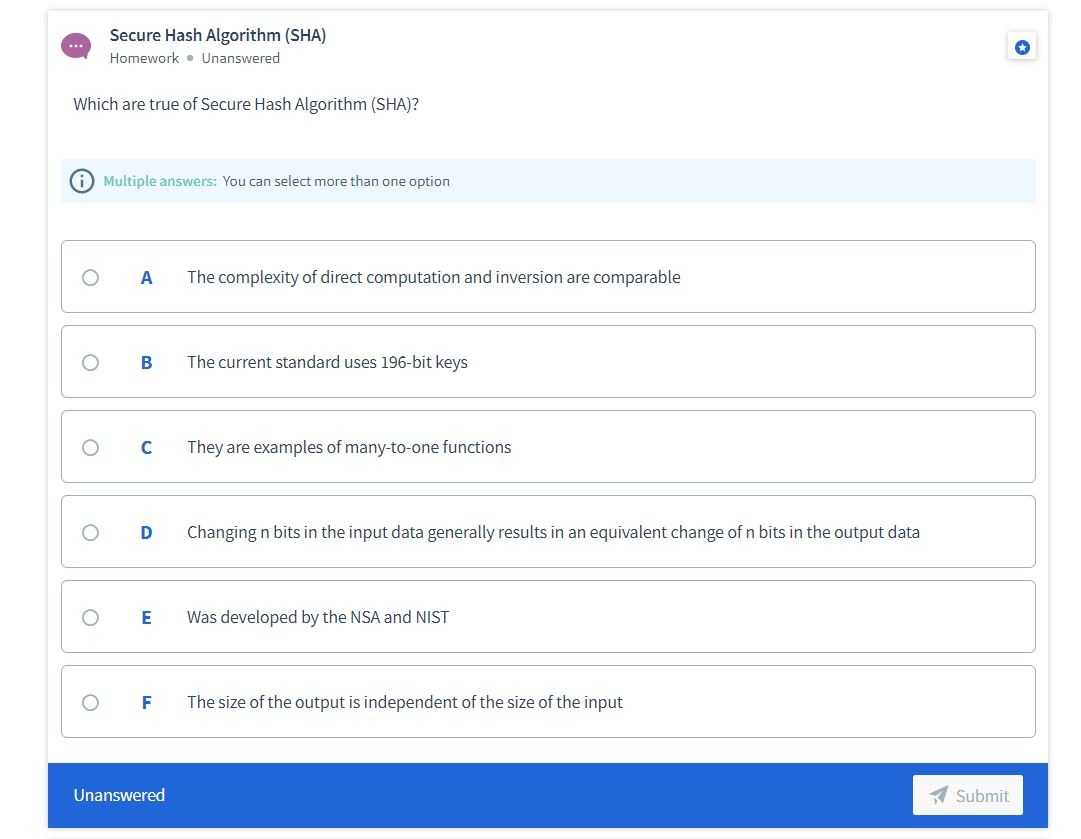Select answer option C radio button
1081x839 pixels.
(x=91, y=447)
